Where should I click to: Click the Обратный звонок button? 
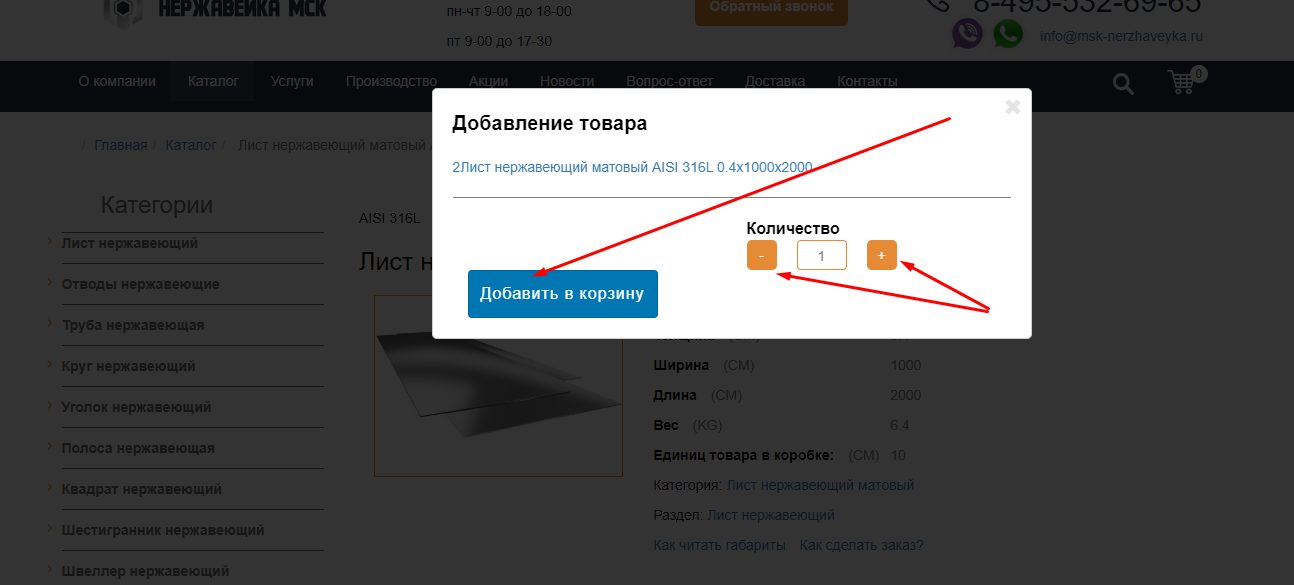pos(771,9)
